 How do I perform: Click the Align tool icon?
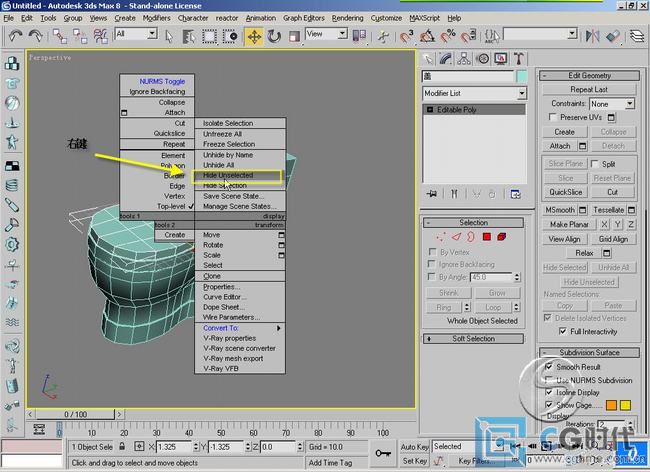tap(613, 36)
